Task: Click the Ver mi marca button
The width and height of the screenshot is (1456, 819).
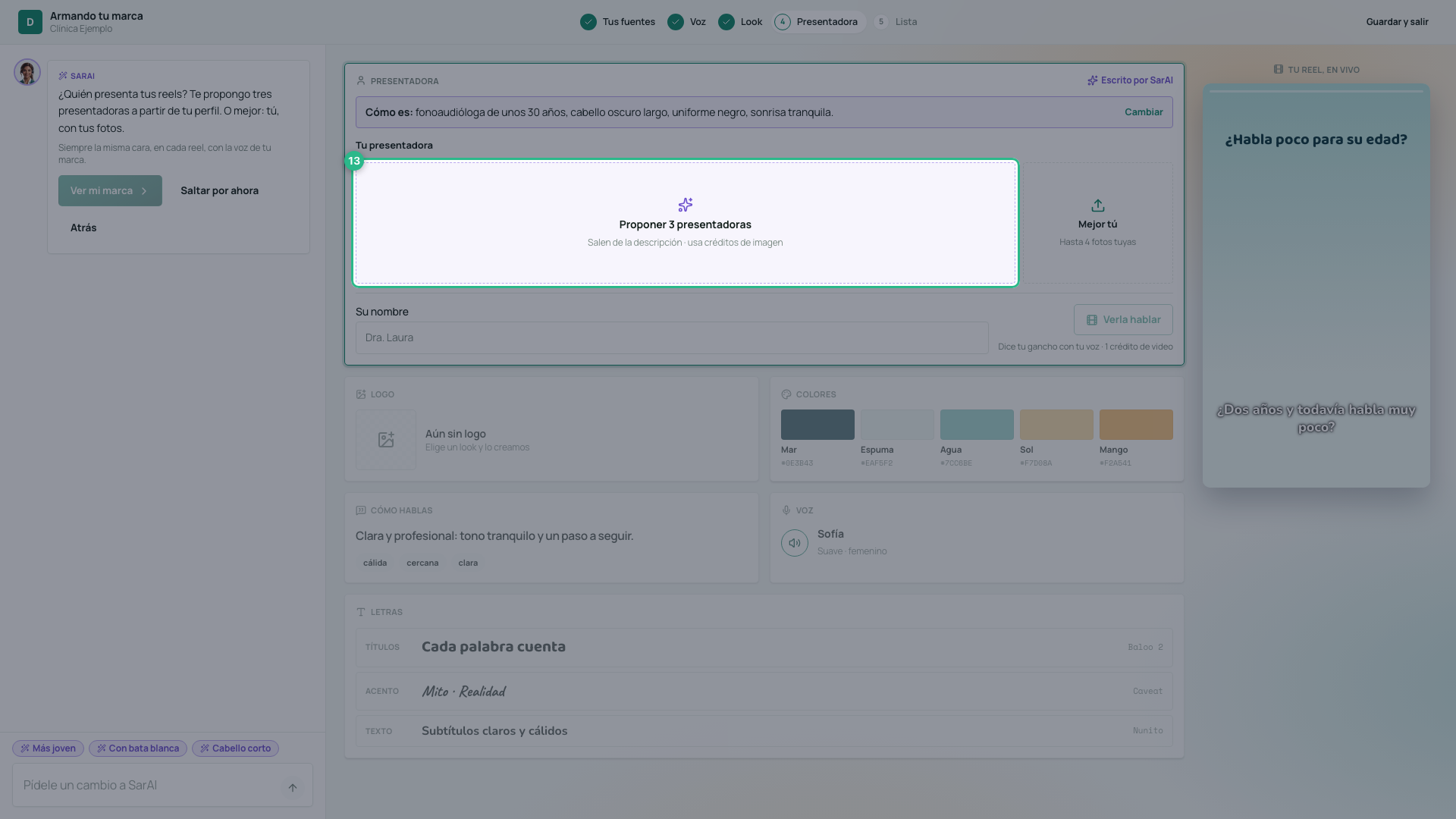Action: point(110,191)
